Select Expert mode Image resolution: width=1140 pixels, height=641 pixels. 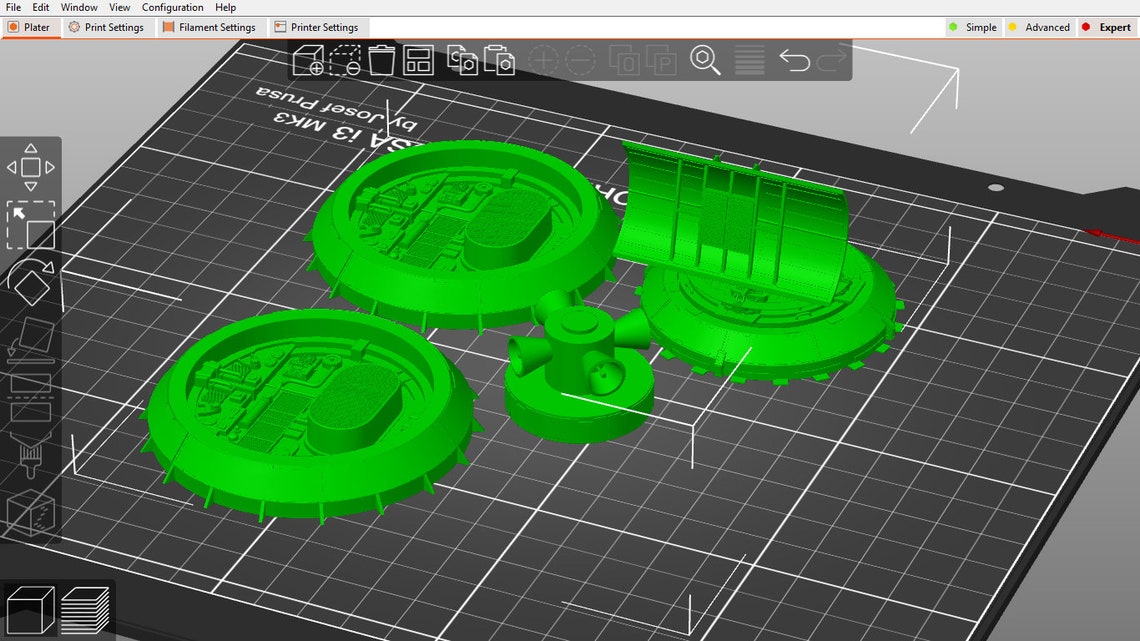[1106, 27]
